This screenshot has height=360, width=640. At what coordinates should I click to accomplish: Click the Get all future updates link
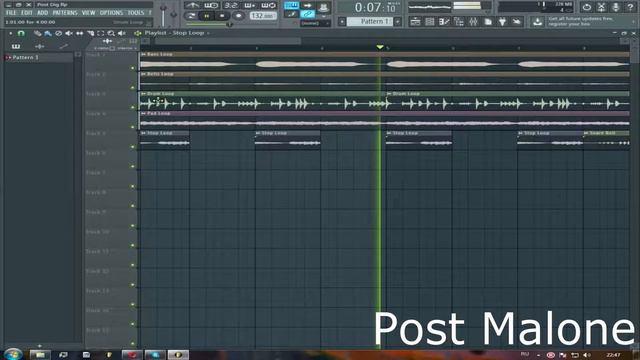[x=580, y=22]
